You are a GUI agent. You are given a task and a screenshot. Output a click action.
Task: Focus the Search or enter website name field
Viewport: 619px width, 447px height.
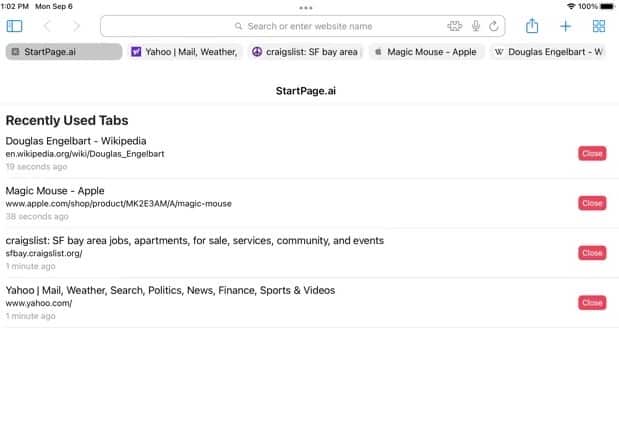(302, 26)
